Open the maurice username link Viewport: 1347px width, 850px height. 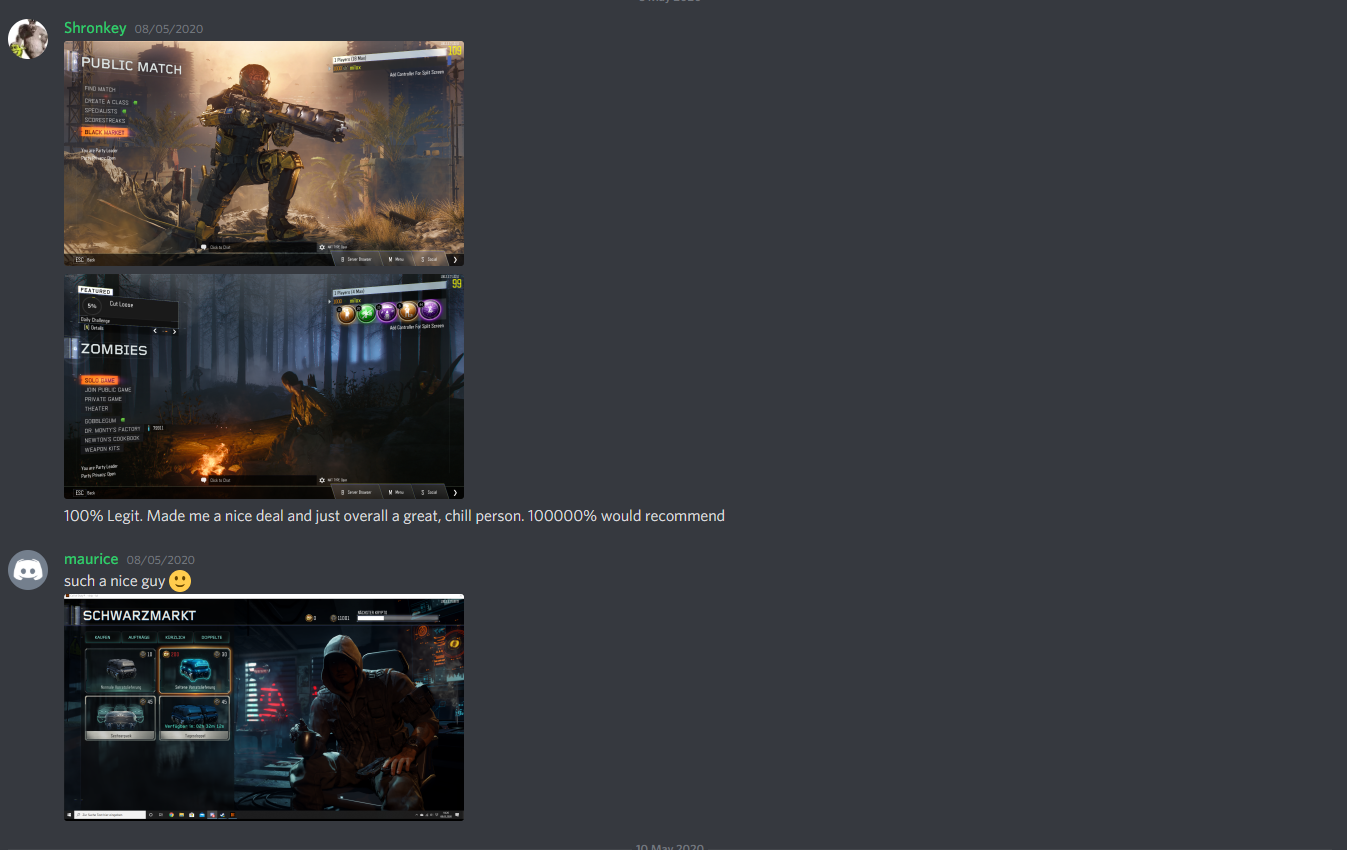pos(91,559)
